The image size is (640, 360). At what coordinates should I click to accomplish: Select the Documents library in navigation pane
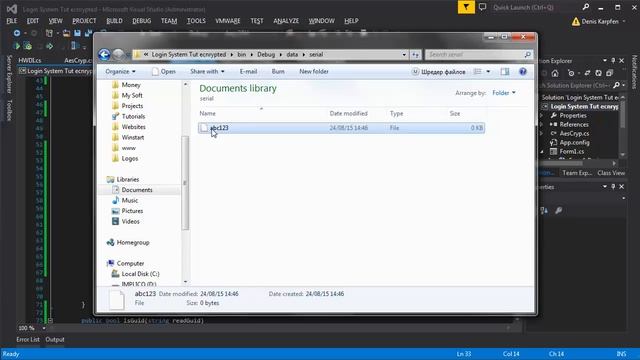[137, 190]
